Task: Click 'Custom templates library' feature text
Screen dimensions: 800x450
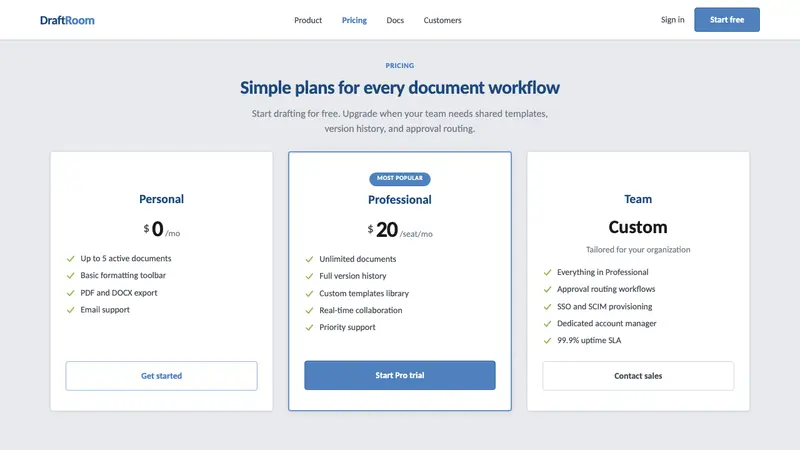Action: click(x=364, y=293)
